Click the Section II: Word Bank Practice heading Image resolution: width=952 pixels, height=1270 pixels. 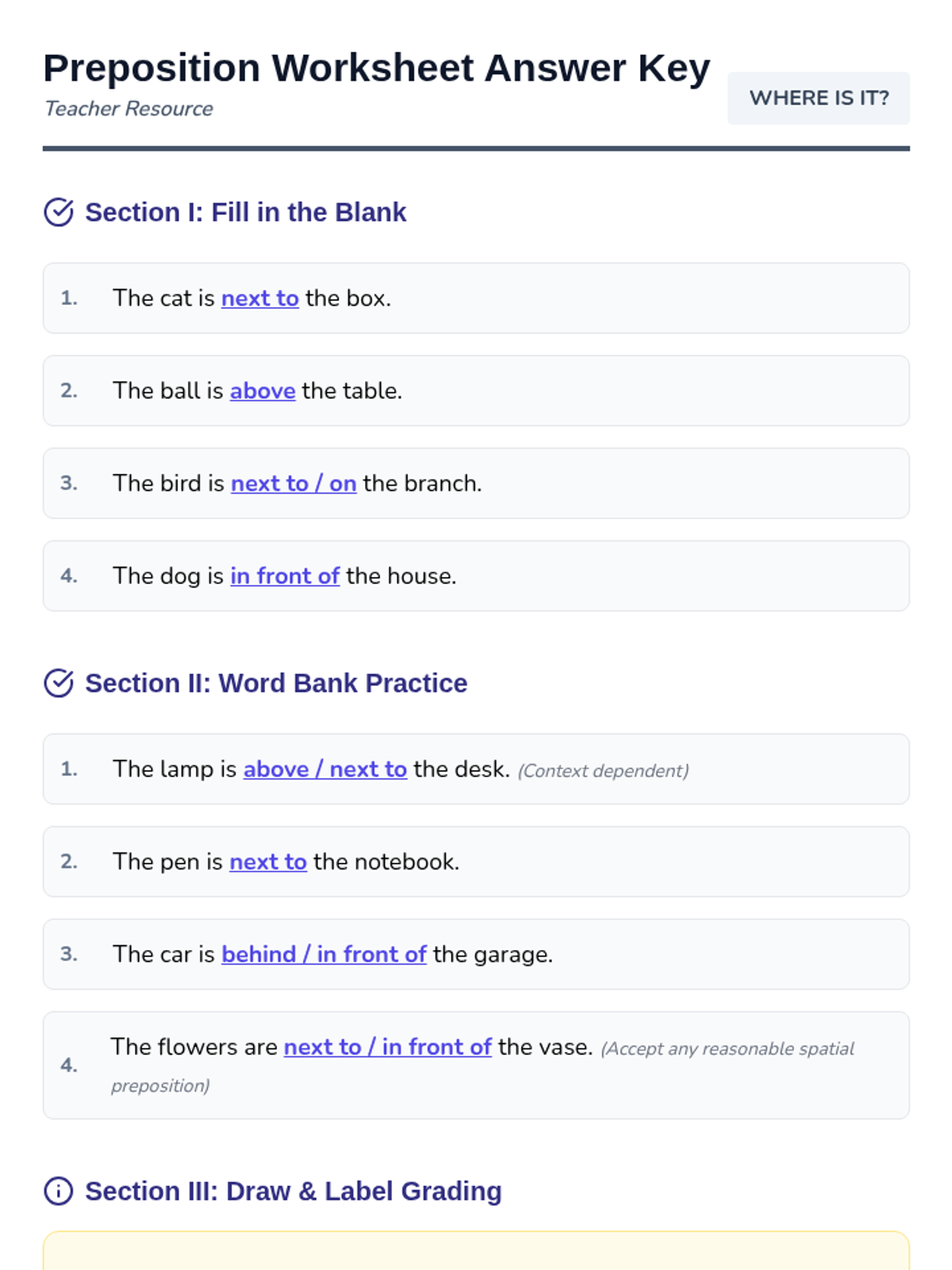click(276, 683)
